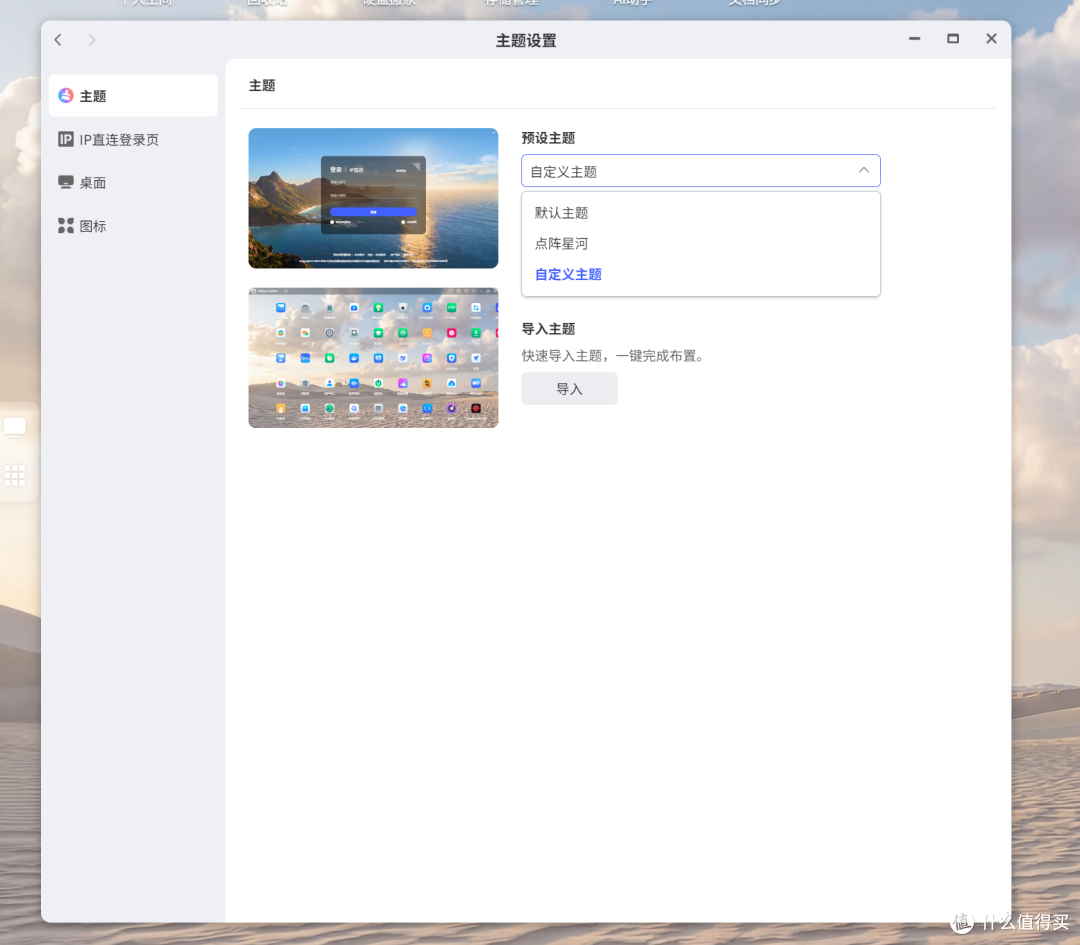
Task: Click the 主题设置 window title
Action: point(526,41)
